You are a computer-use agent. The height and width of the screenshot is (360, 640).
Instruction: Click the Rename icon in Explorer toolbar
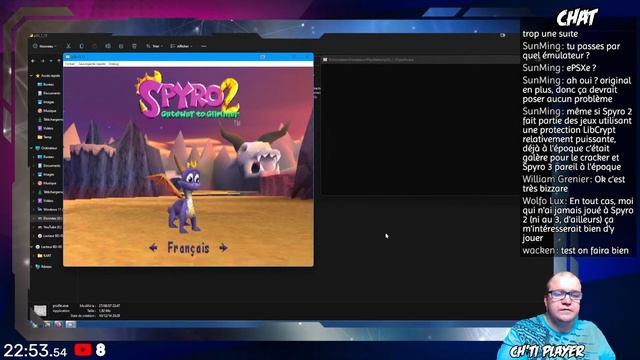point(108,46)
